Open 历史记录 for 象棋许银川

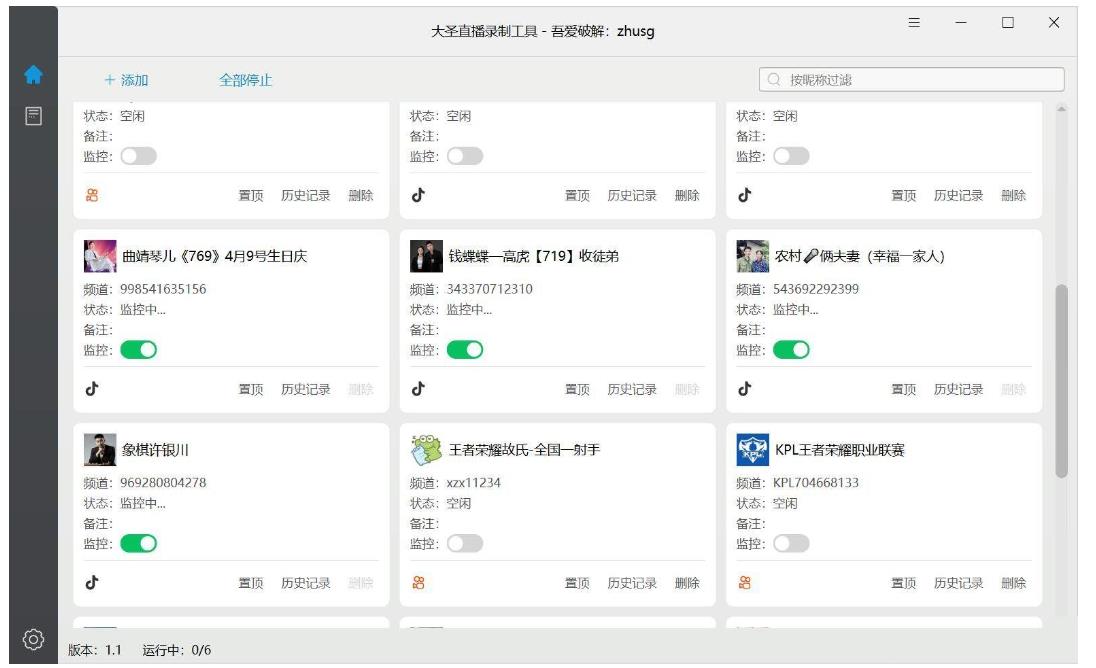305,583
